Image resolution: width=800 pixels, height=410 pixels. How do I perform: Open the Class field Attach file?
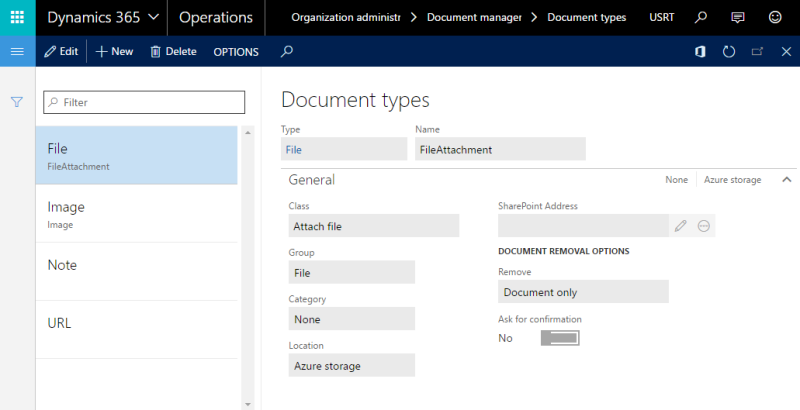pos(373,226)
